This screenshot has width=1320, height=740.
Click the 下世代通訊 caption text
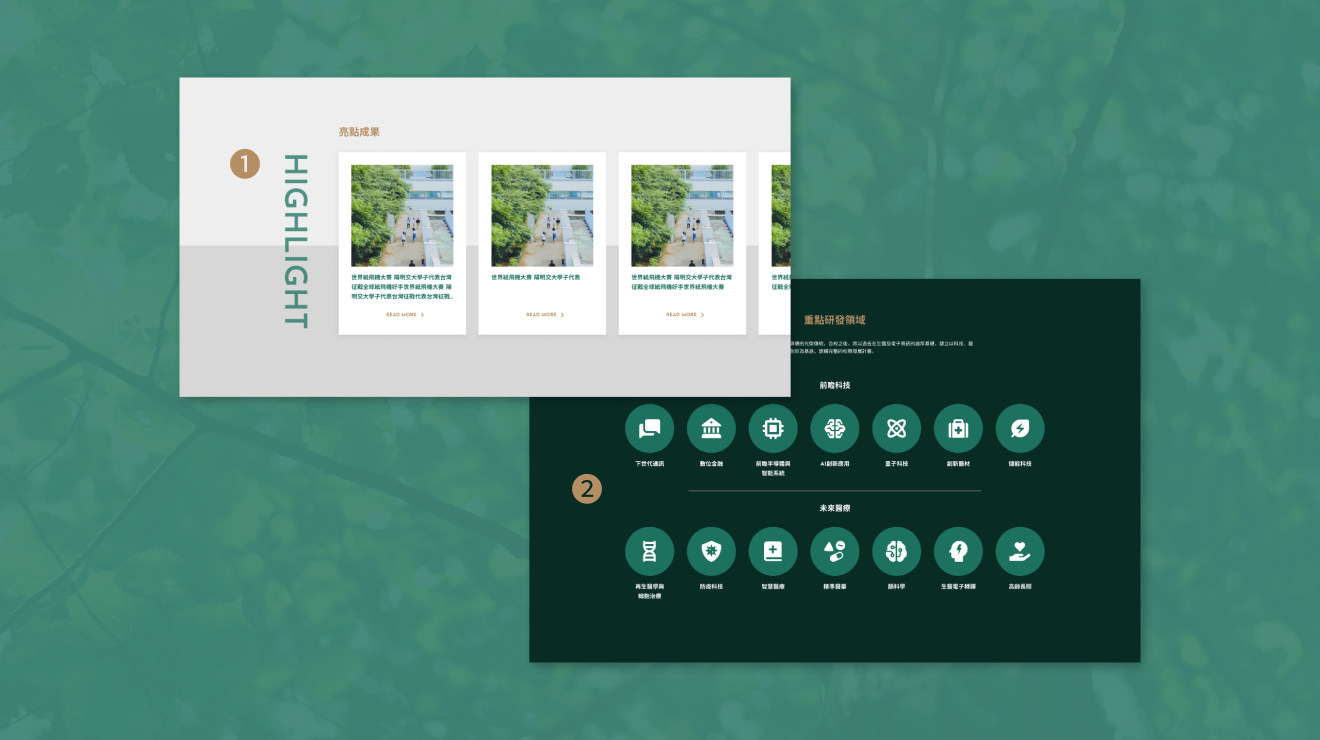click(x=650, y=464)
